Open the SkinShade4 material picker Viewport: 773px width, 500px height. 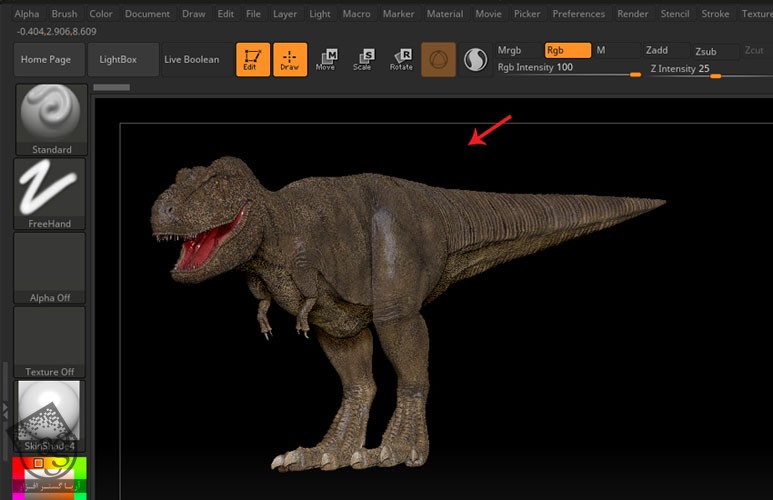(50, 415)
